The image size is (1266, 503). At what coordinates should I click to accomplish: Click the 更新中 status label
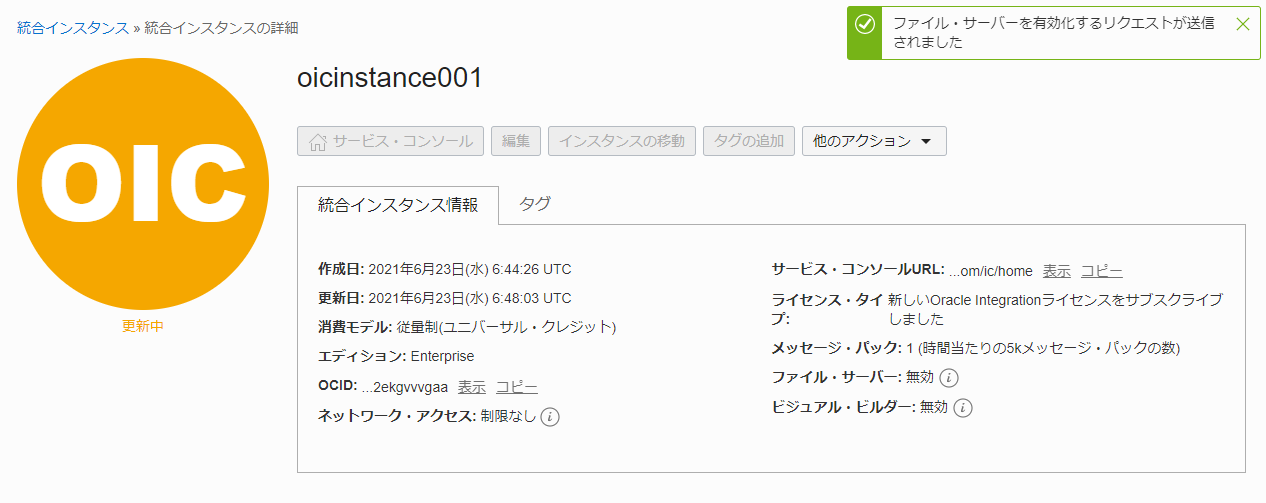point(143,326)
